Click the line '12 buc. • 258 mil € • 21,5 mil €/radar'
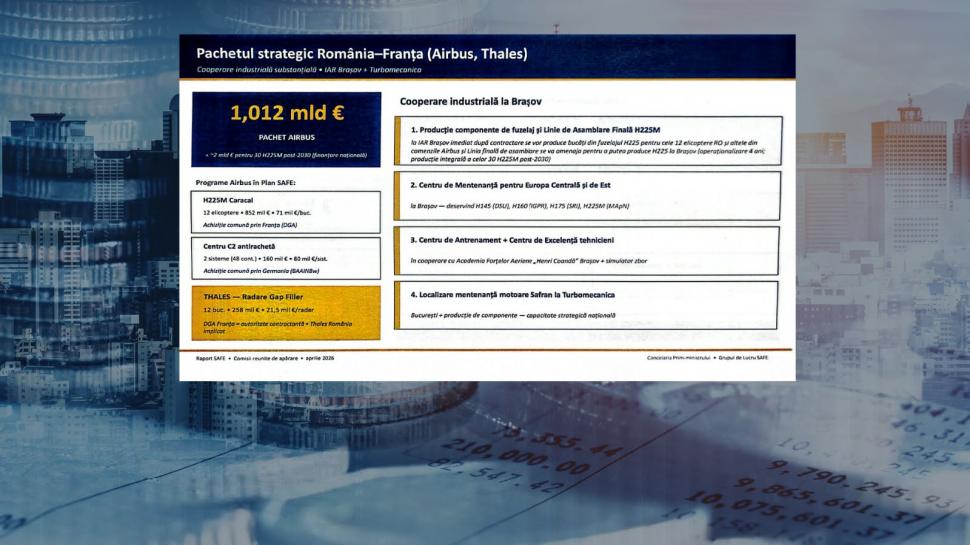 click(x=259, y=310)
